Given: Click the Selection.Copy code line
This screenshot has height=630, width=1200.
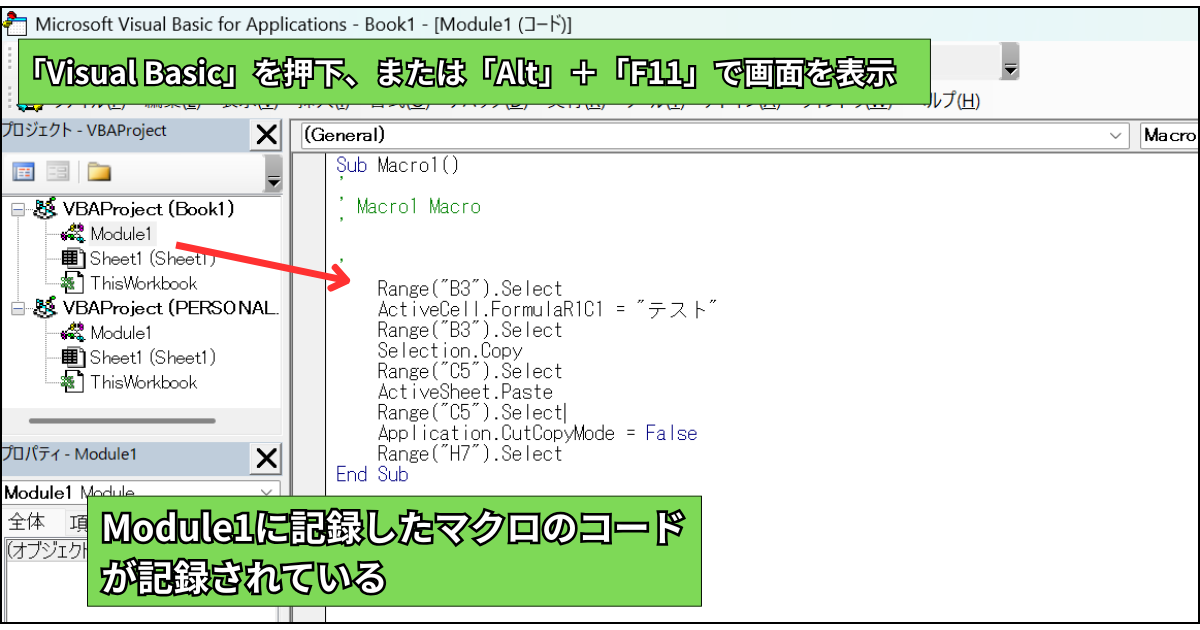Looking at the screenshot, I should click(x=450, y=351).
